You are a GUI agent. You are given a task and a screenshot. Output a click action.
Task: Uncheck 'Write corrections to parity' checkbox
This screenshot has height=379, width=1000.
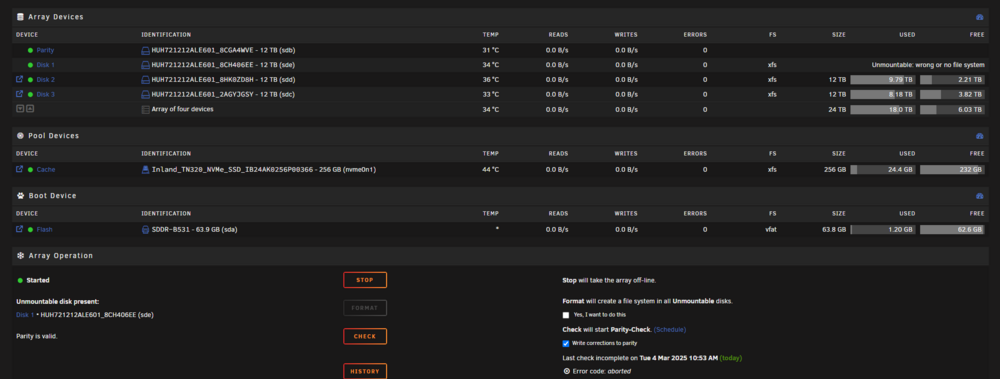pyautogui.click(x=566, y=343)
